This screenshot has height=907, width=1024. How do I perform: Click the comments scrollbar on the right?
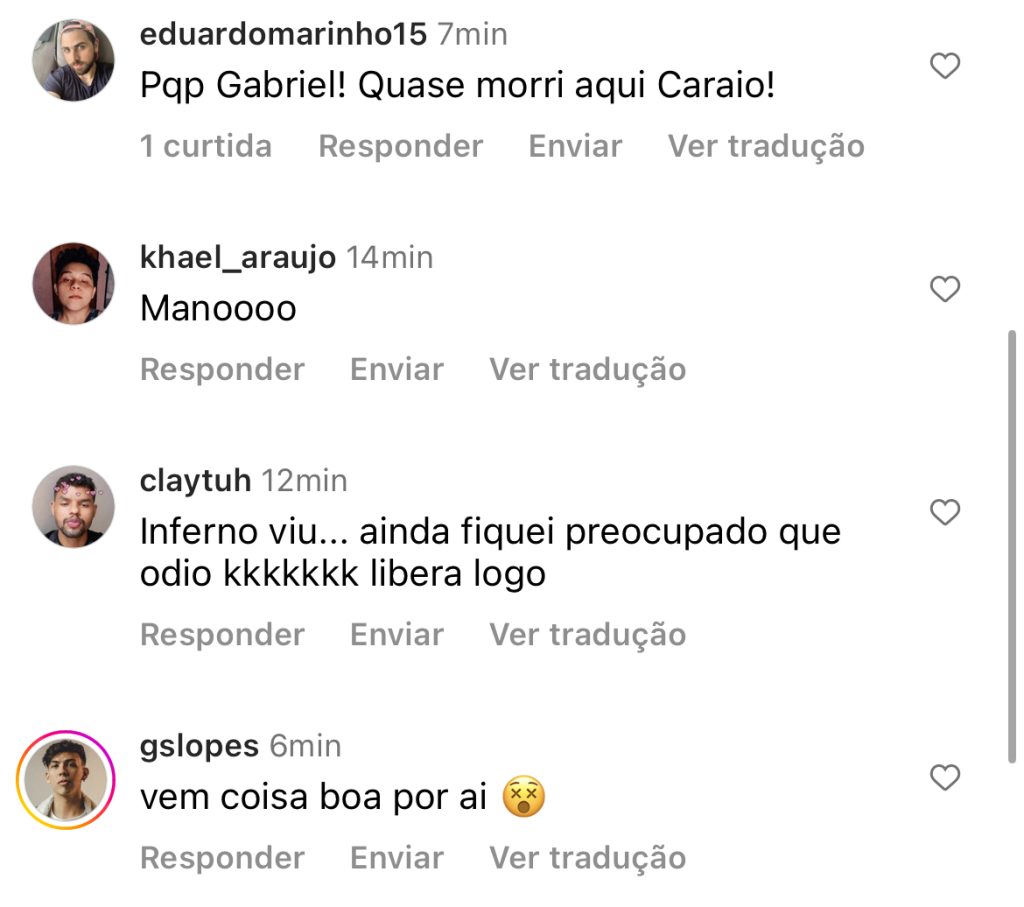(x=1012, y=547)
